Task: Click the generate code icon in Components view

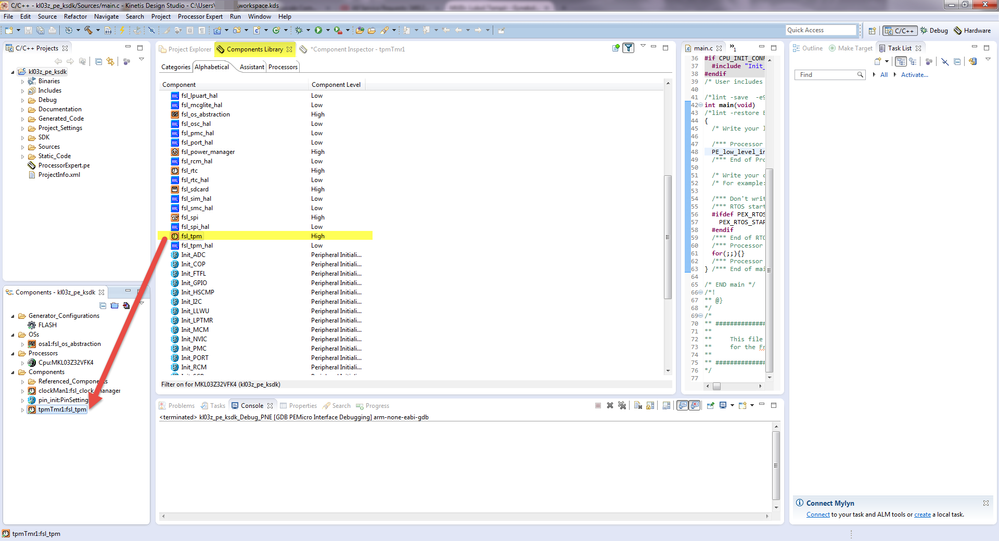Action: pos(126,305)
